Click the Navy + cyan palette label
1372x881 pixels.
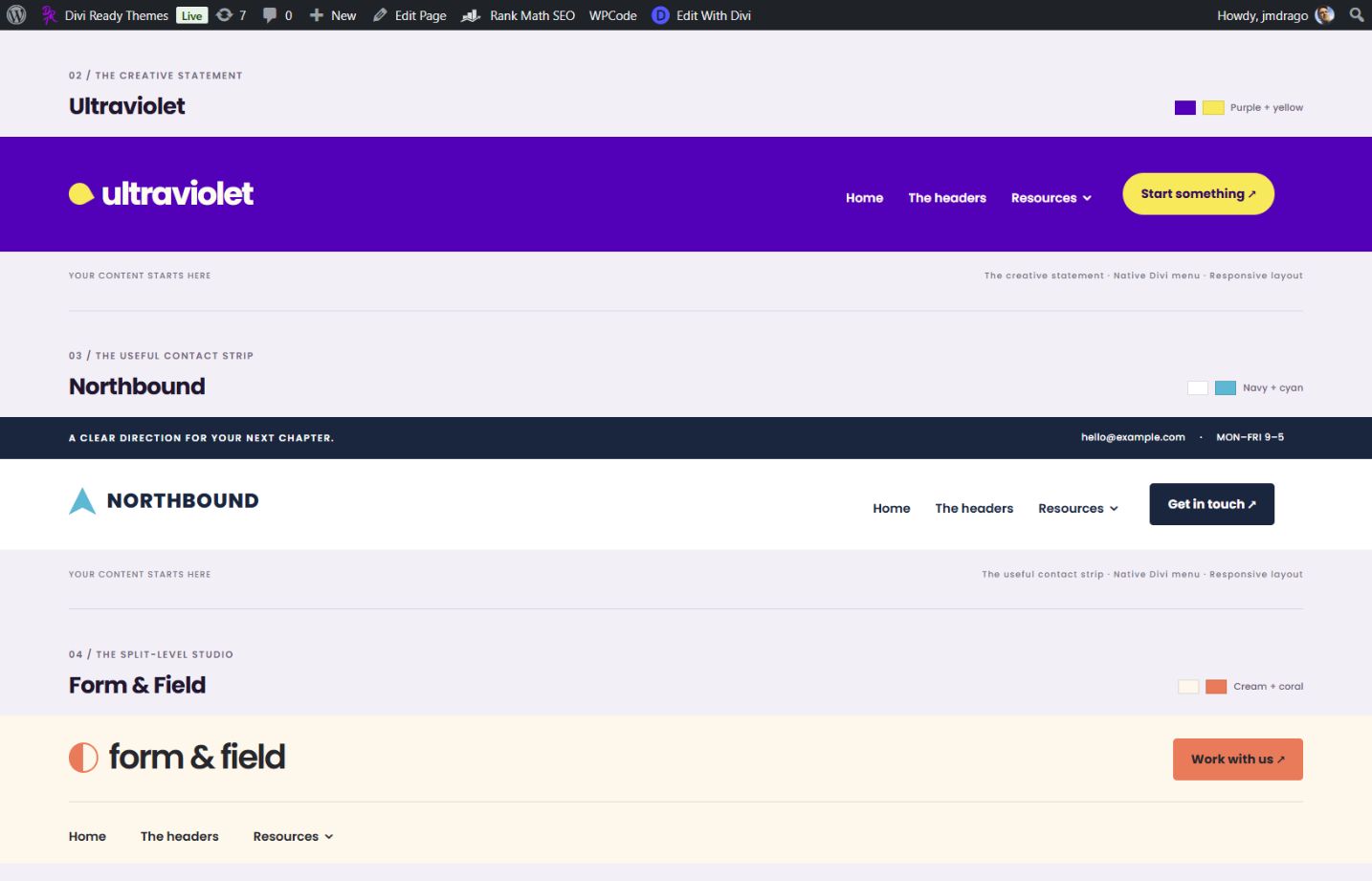[1272, 387]
